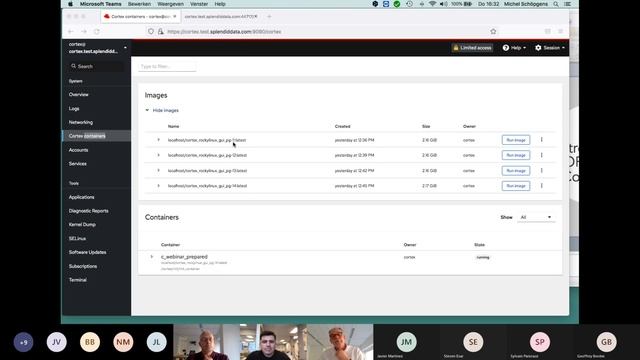
Task: Open Subscriptions in sidebar
Action: [x=83, y=266]
